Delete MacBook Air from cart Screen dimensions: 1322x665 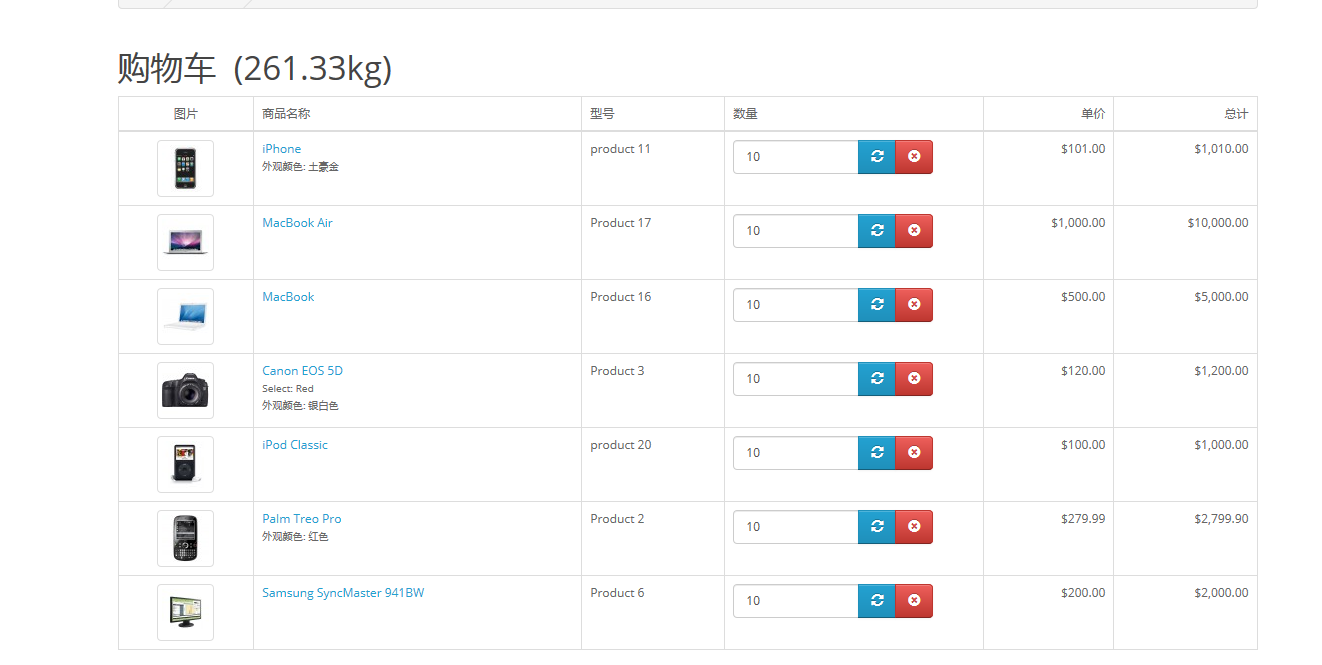click(x=914, y=231)
